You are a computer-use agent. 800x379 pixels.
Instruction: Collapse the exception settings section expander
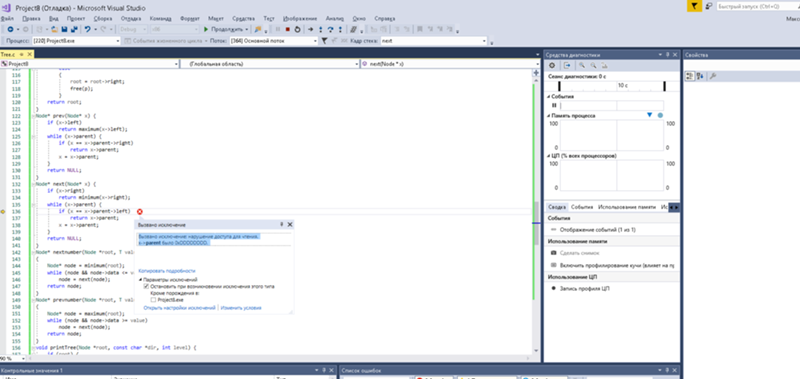[140, 280]
